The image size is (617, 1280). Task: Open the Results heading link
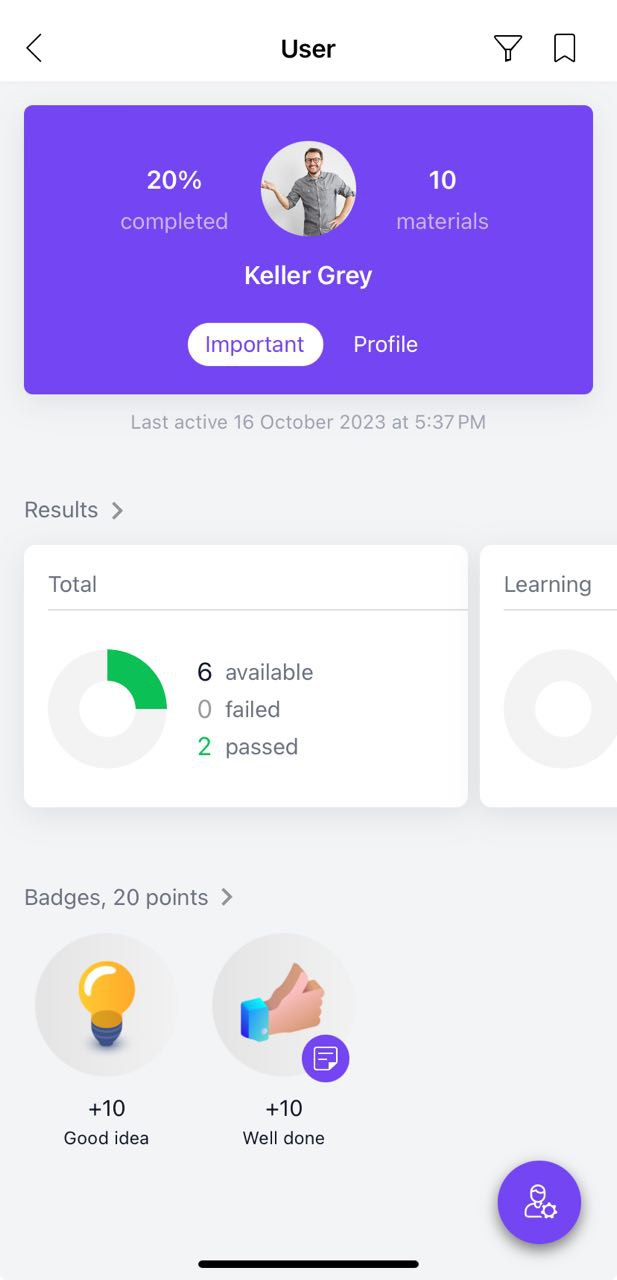point(61,510)
